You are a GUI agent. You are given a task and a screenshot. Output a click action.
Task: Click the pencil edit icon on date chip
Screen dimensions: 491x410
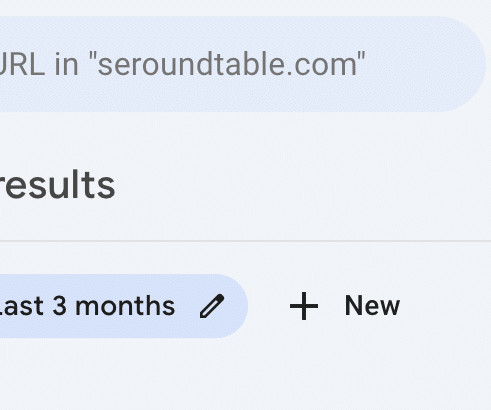coord(212,306)
